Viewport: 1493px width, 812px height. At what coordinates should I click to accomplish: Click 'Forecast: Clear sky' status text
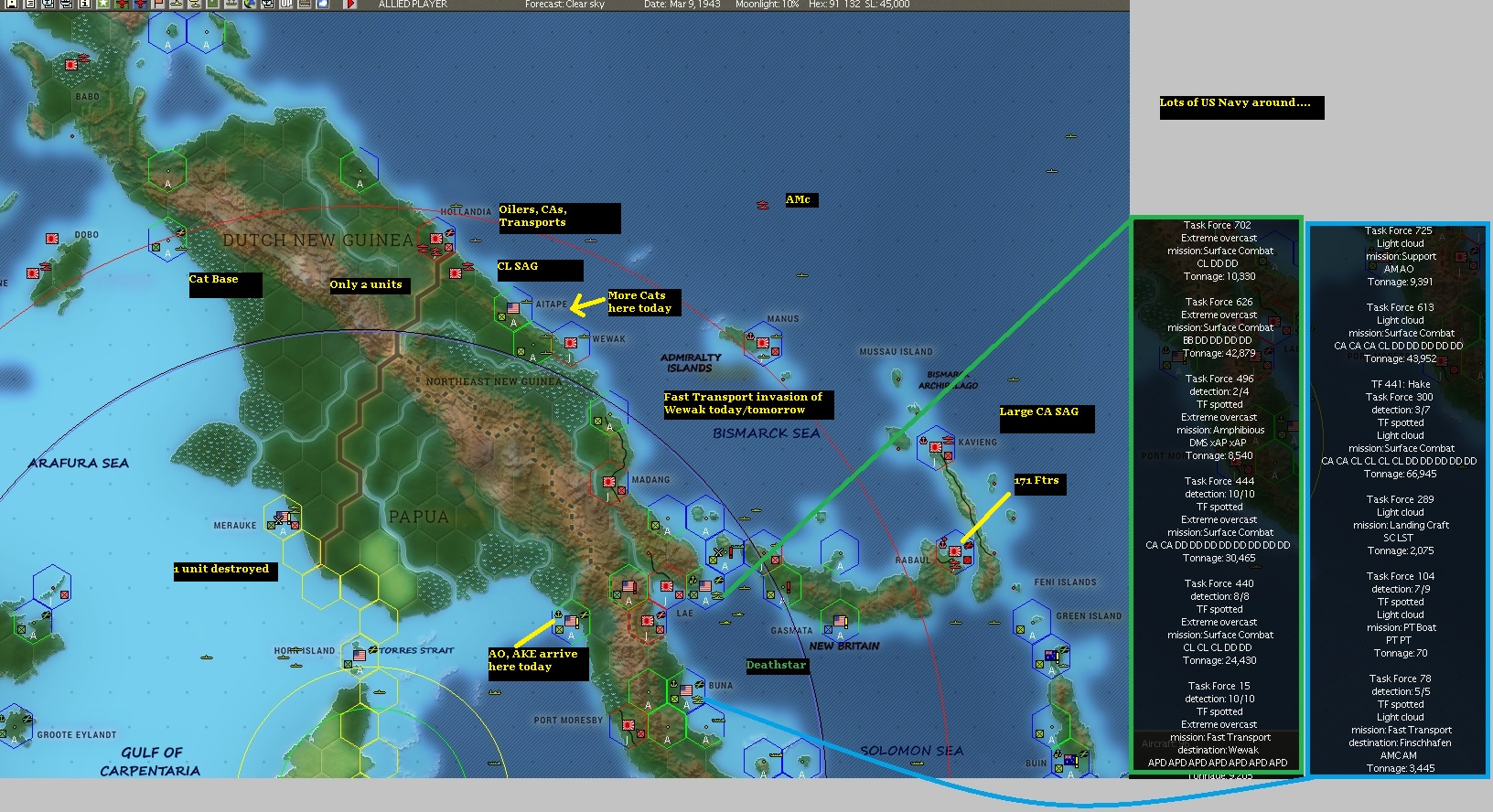tap(564, 5)
